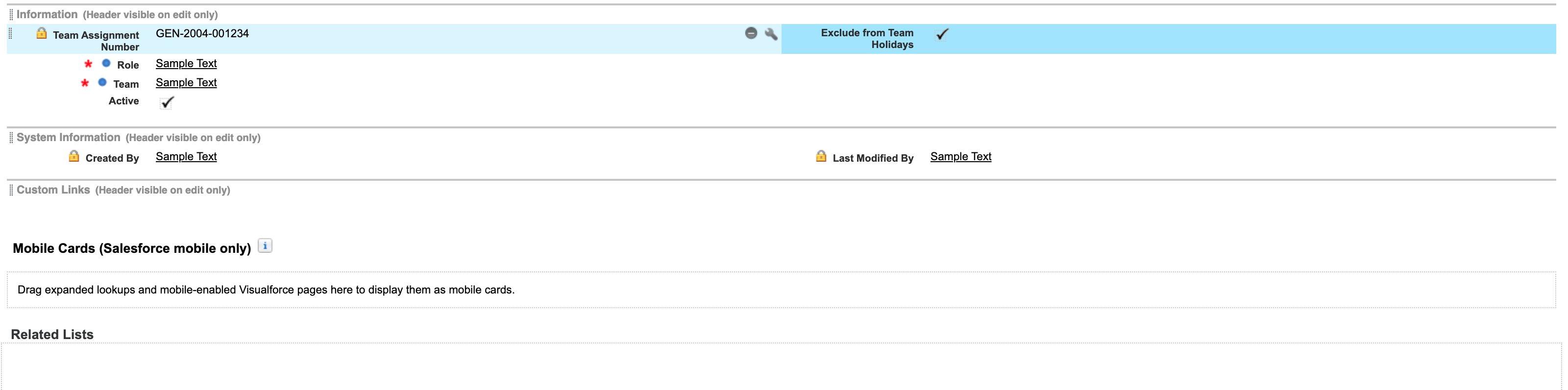
Task: Select the Last Modified By label
Action: coord(873,158)
